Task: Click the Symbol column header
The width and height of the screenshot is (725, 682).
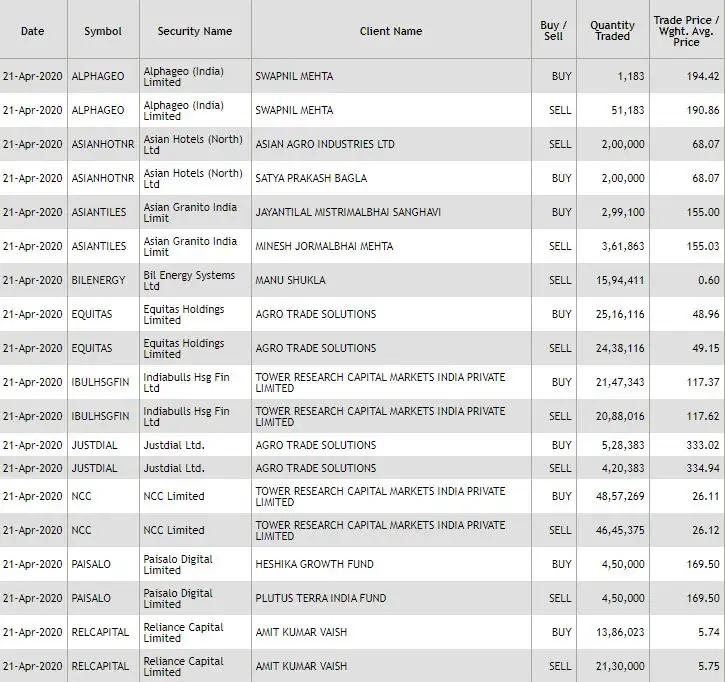Action: tap(103, 31)
